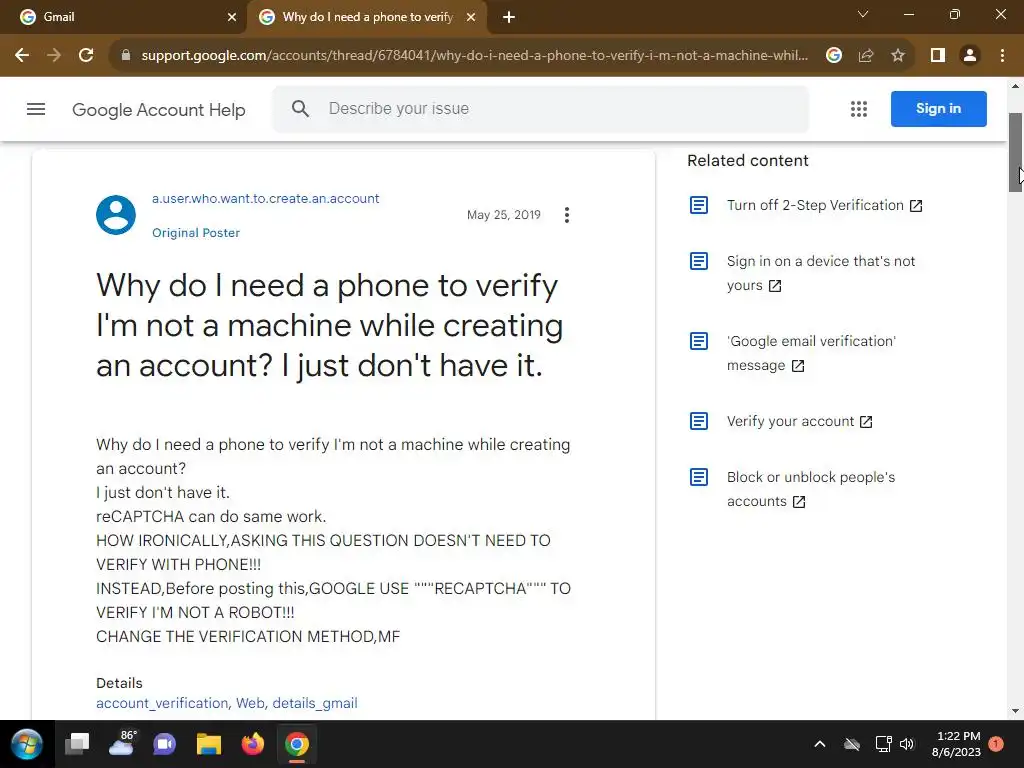
Task: Click the page vertical scrollbar thumb
Action: (1016, 152)
